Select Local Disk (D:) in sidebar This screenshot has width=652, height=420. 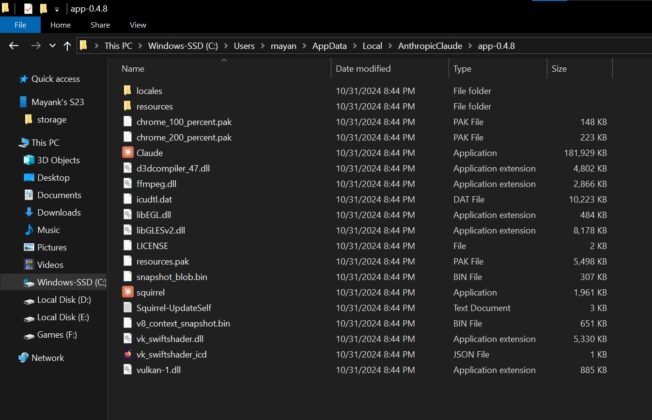coord(63,300)
